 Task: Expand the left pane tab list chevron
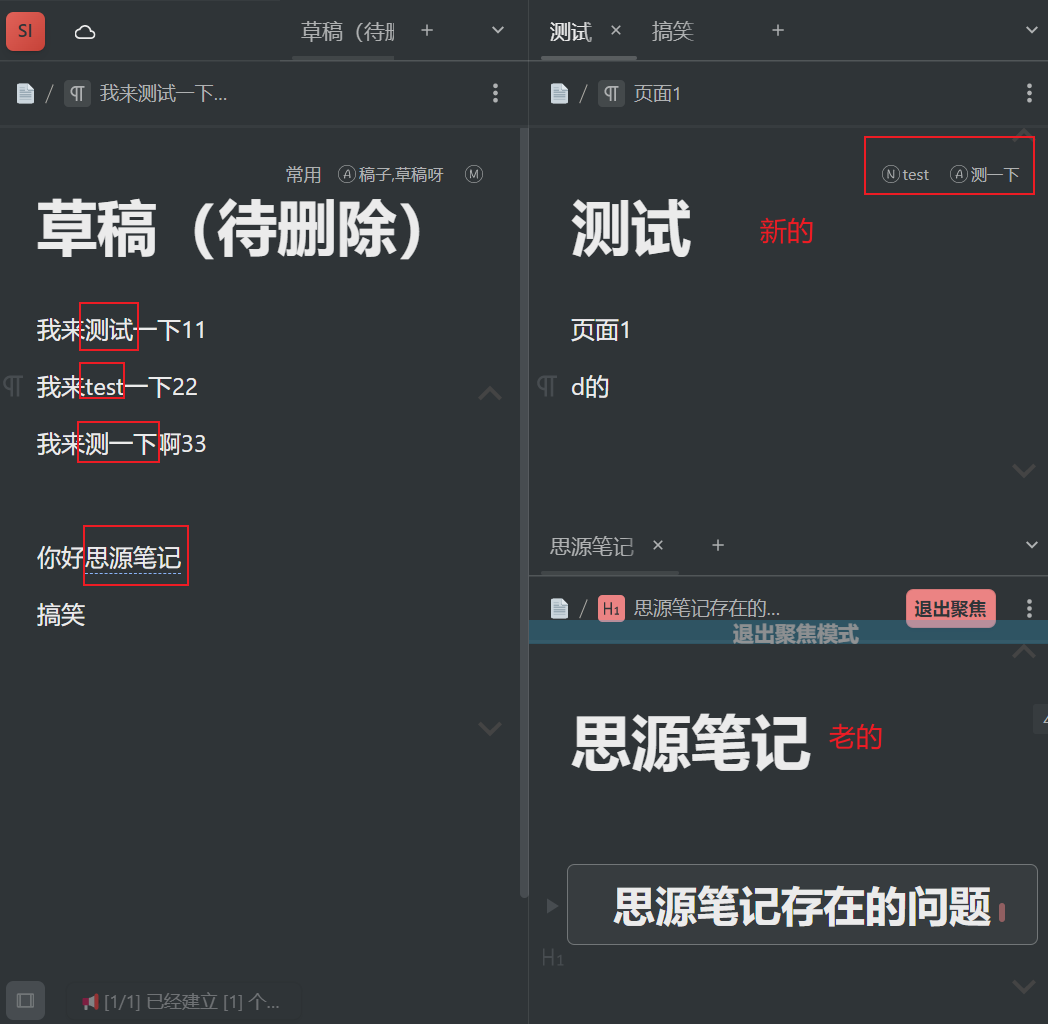(498, 30)
